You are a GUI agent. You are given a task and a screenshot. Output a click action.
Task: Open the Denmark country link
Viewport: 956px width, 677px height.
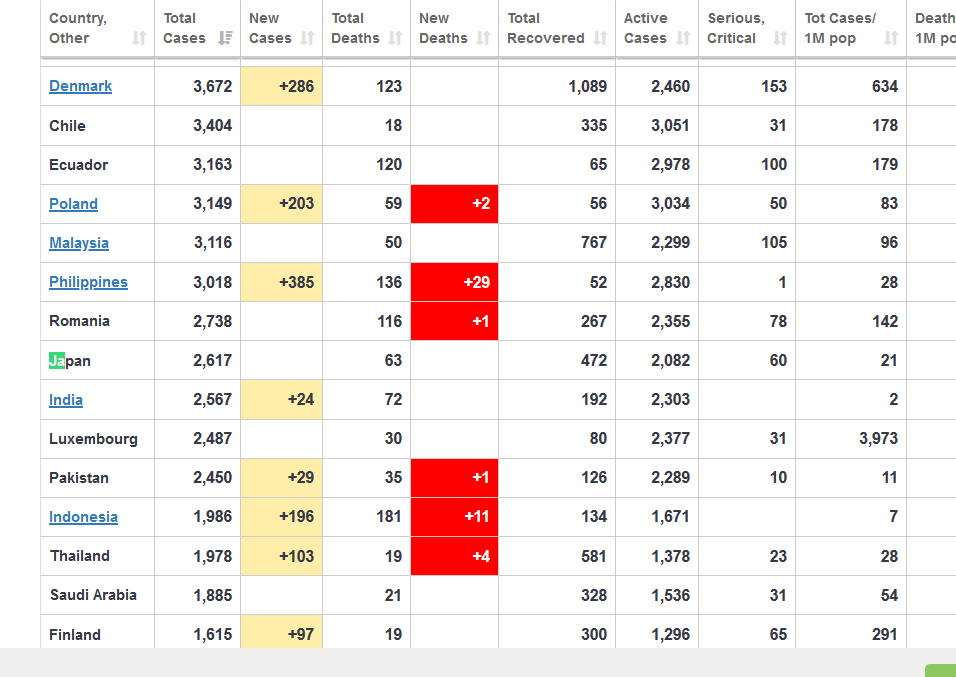pyautogui.click(x=80, y=86)
